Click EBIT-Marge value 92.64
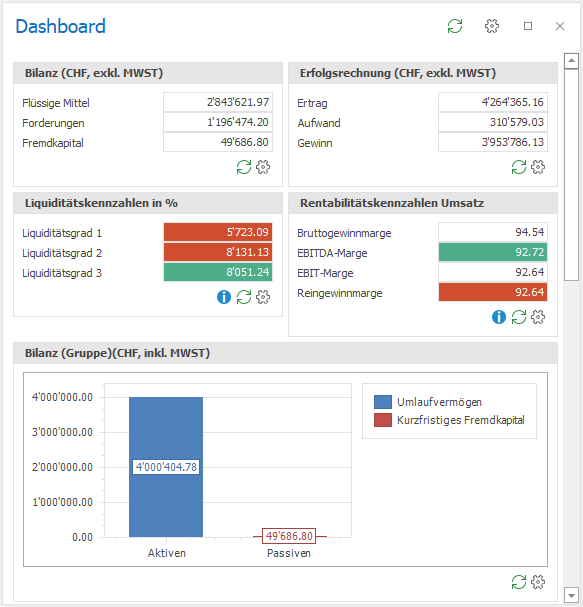The image size is (583, 607). coord(493,272)
